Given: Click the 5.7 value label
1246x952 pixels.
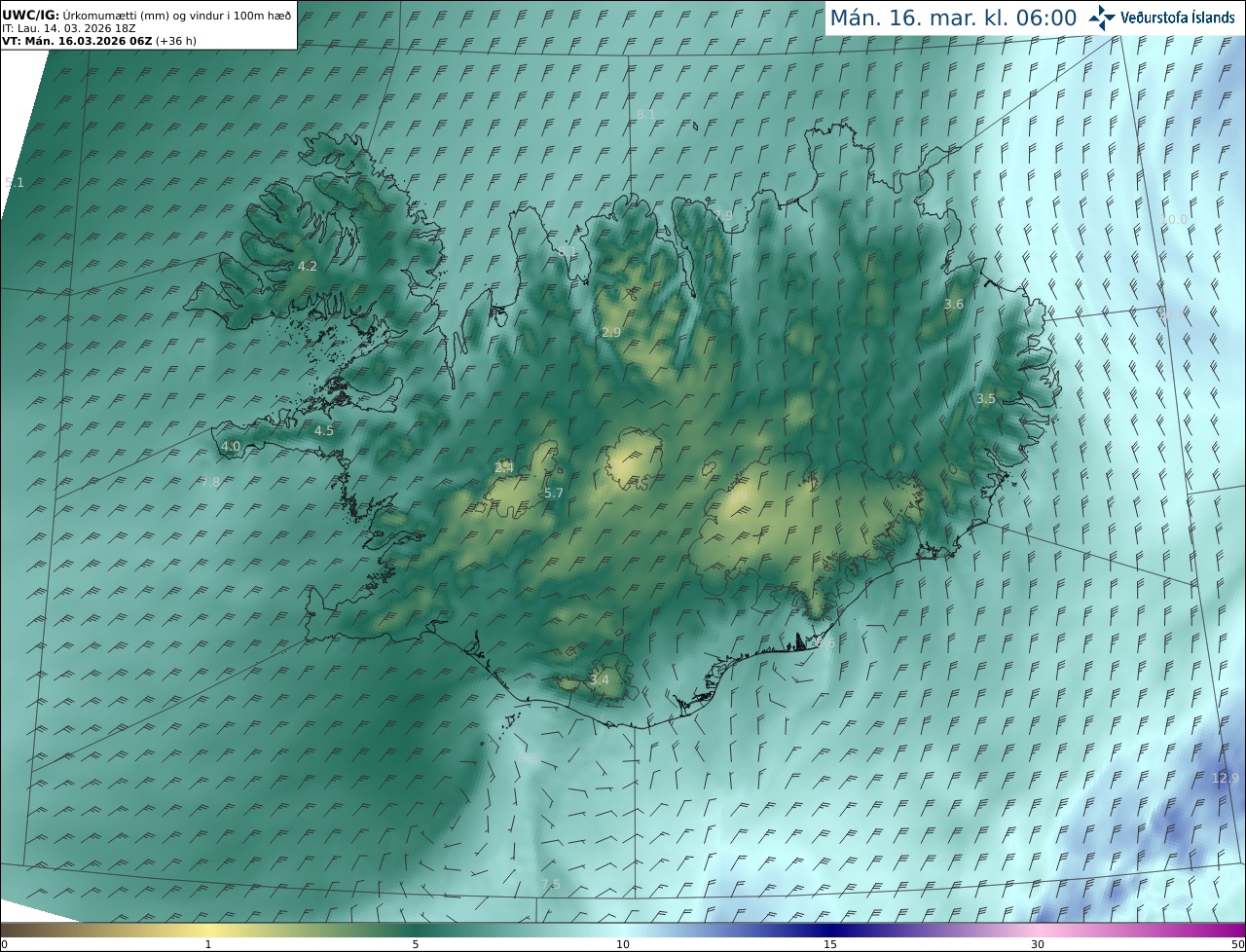Looking at the screenshot, I should (554, 493).
